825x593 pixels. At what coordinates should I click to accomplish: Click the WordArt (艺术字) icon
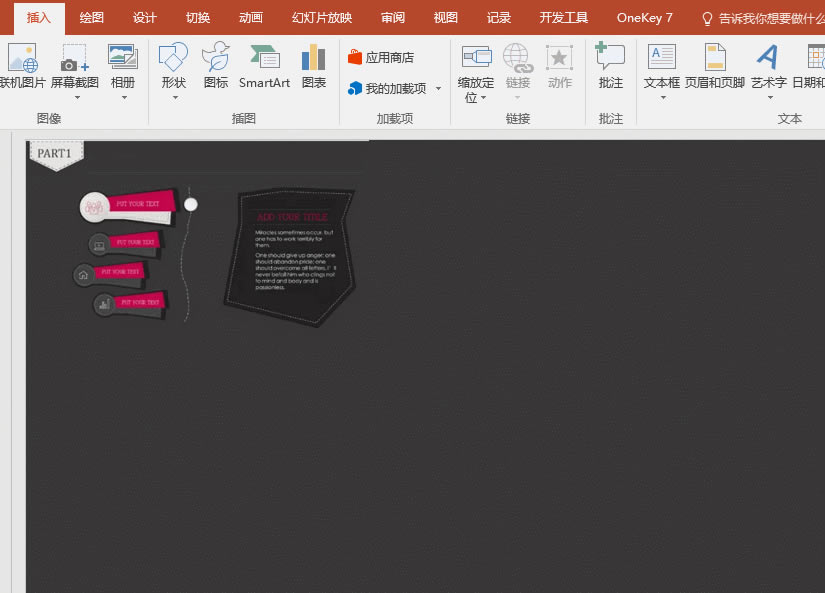(768, 57)
